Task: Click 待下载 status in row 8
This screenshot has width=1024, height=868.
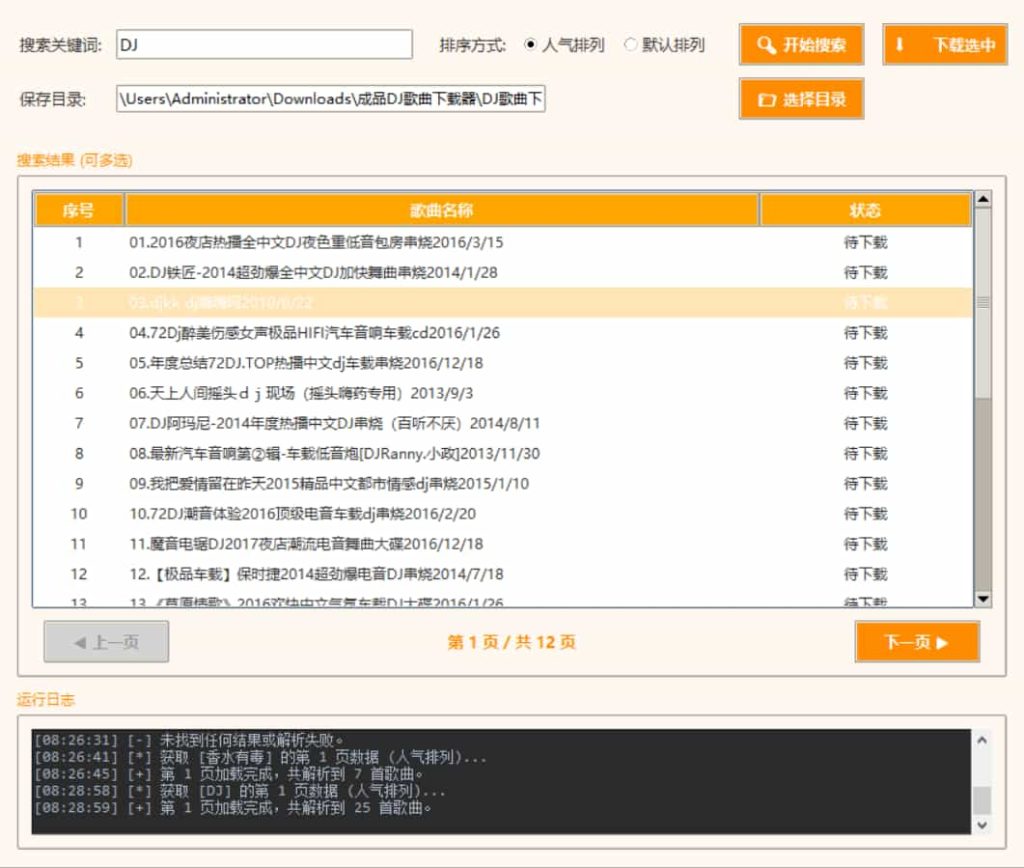Action: 865,453
